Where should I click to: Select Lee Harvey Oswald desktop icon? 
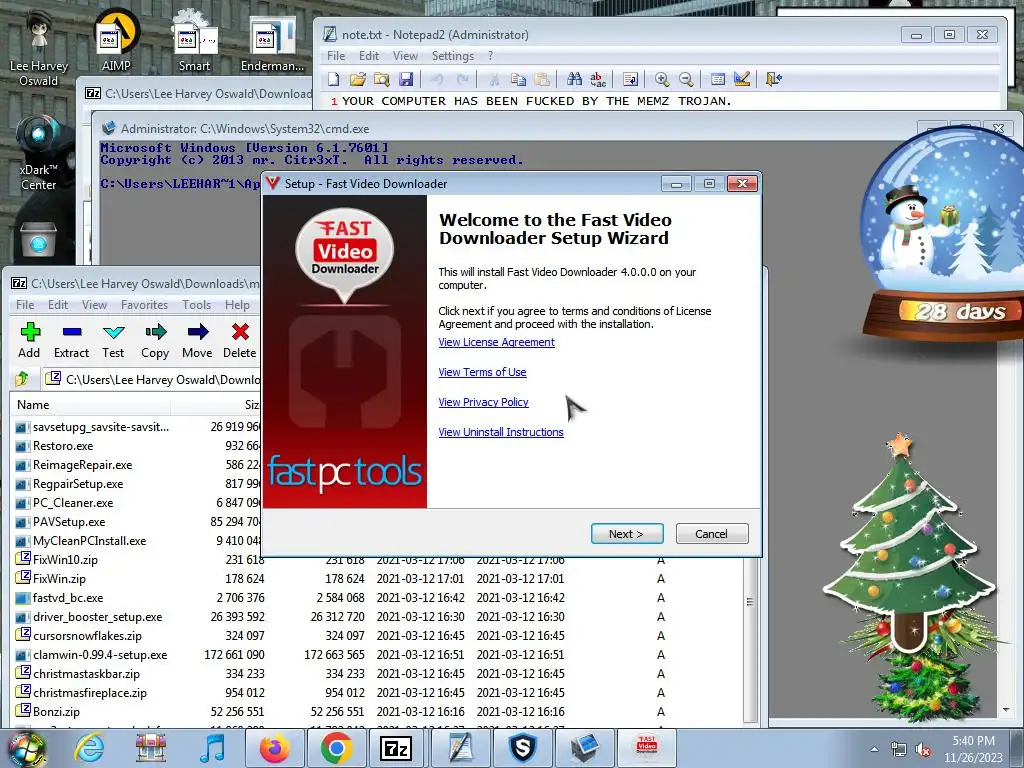click(x=39, y=48)
